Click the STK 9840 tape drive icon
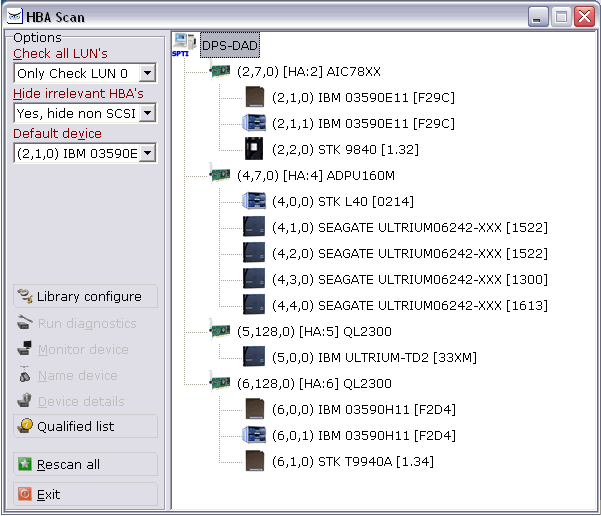The image size is (601, 516). coord(254,149)
